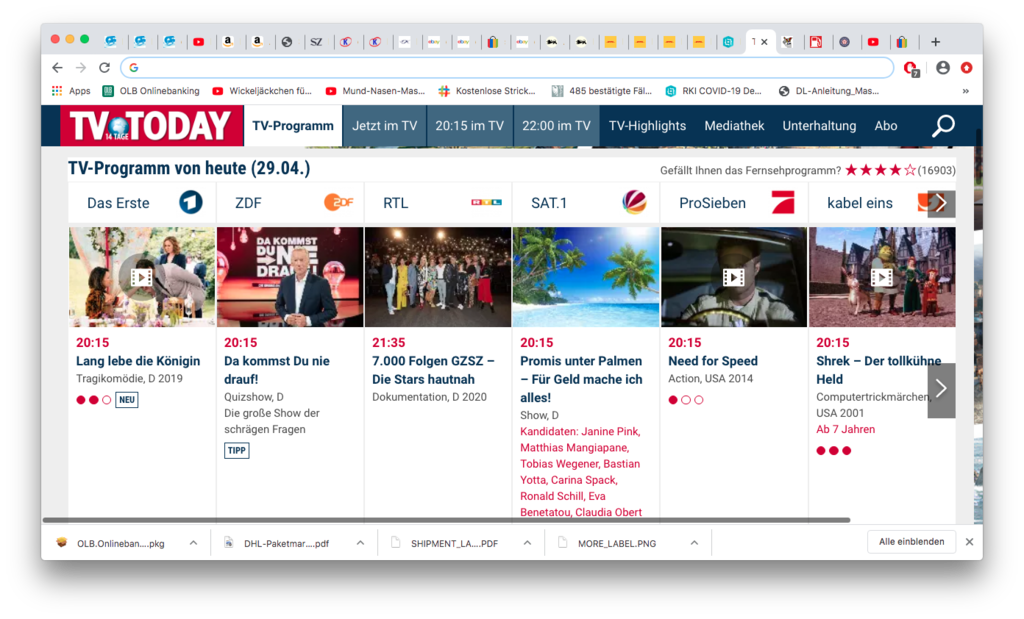
Task: Expand options for the MORE_LABEL.PNG download
Action: click(x=694, y=543)
